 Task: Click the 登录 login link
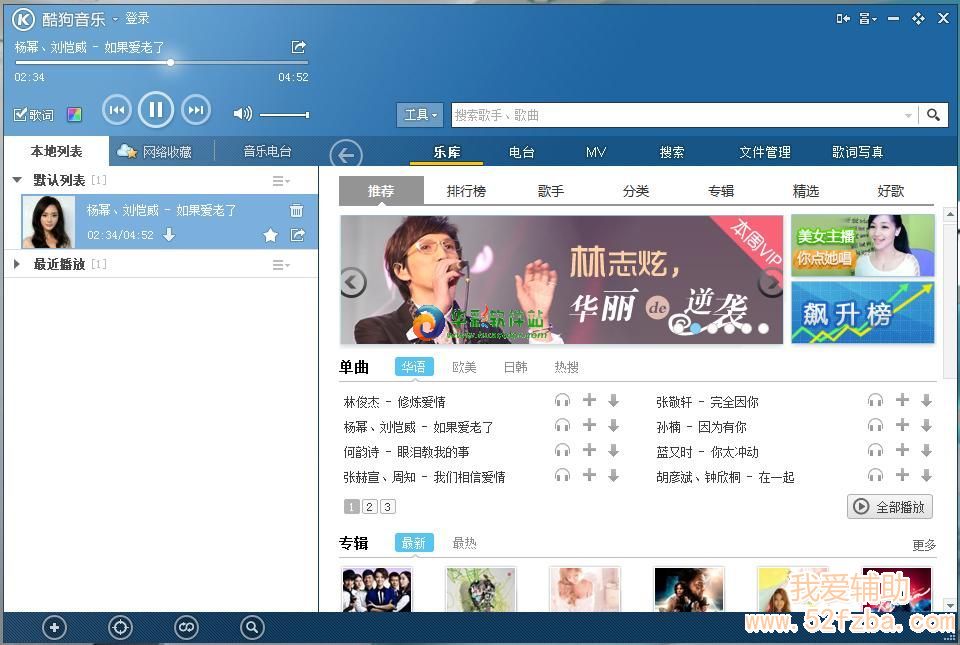point(137,18)
